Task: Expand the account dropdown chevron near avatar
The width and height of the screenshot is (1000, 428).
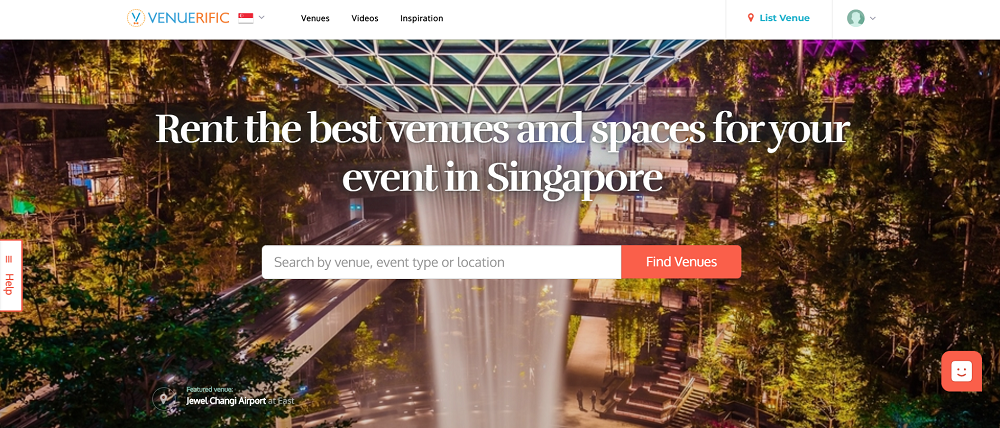Action: 872,18
